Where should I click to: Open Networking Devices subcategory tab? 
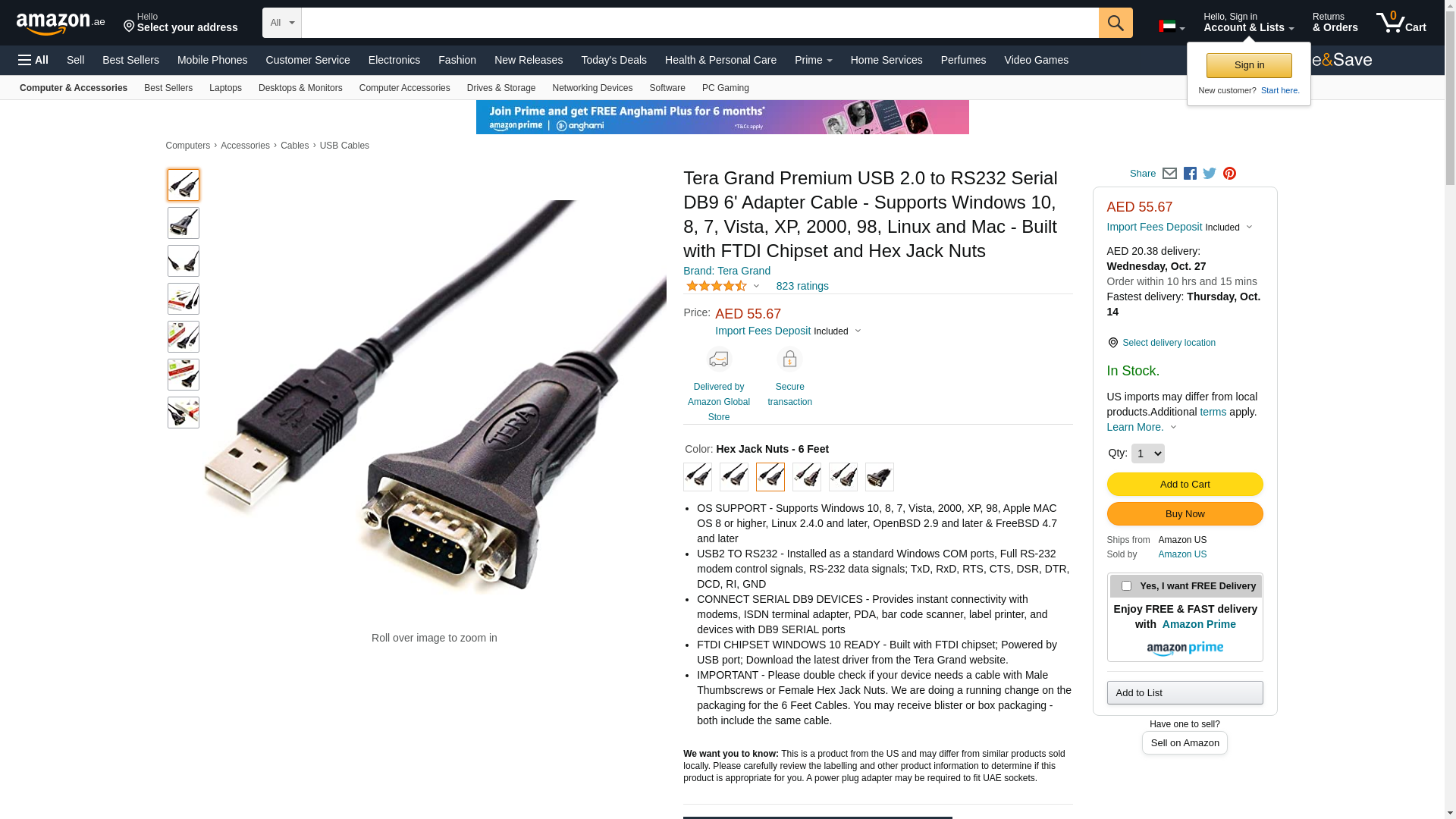592,88
